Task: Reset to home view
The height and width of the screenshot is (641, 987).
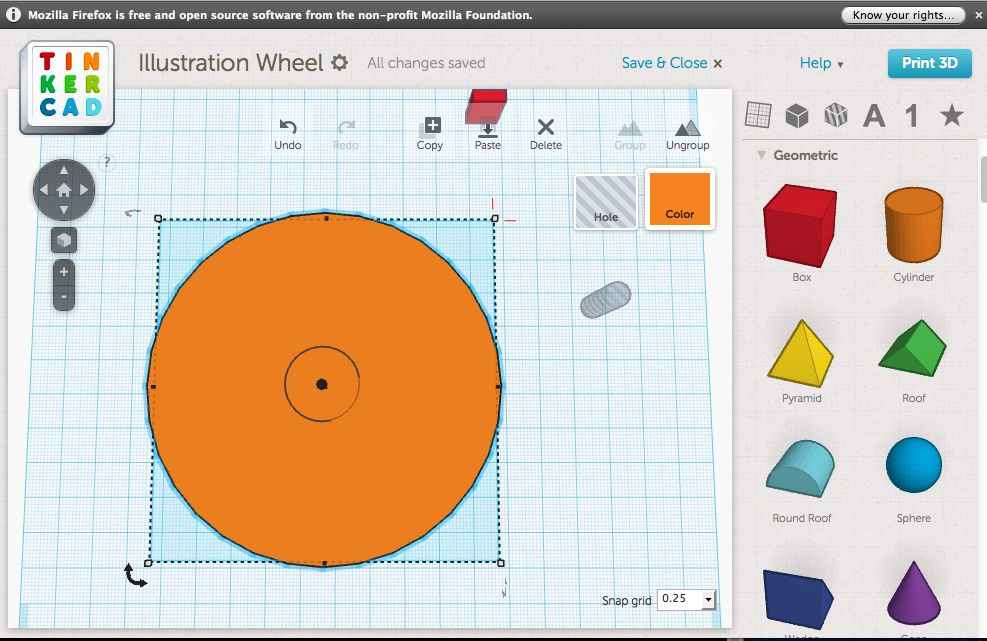Action: [64, 190]
